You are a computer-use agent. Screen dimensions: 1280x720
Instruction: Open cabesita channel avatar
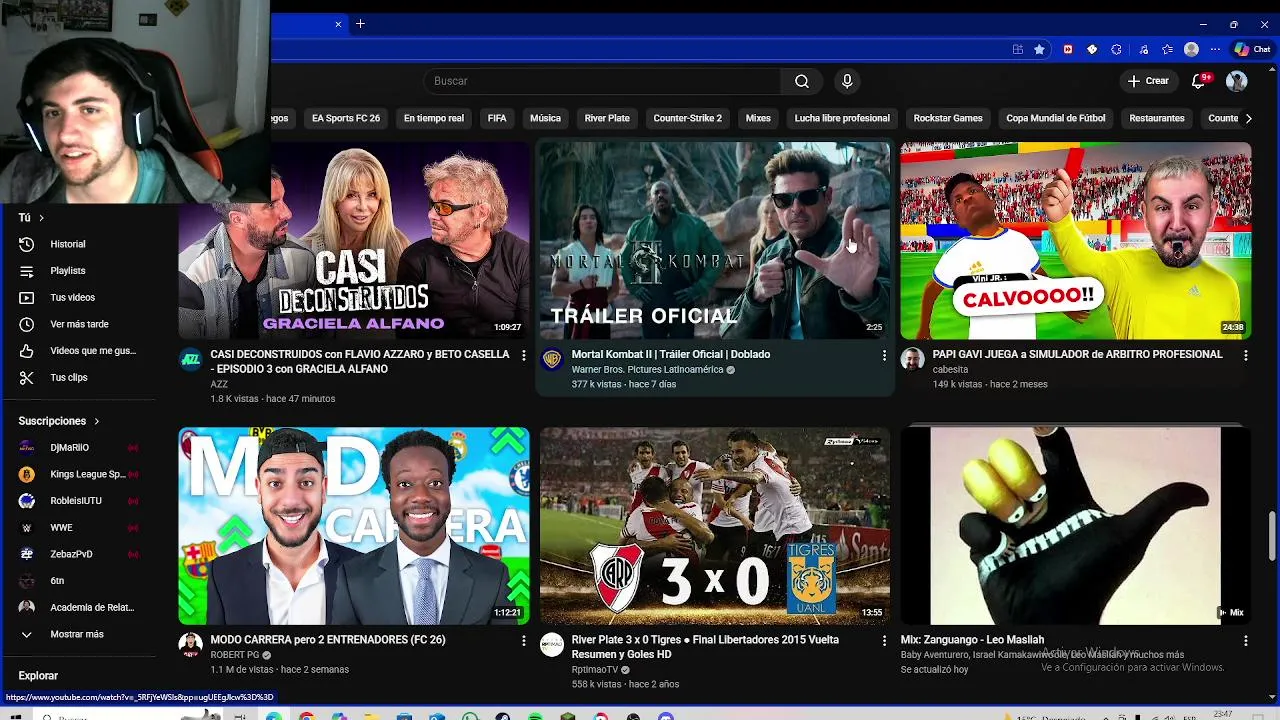click(x=913, y=360)
